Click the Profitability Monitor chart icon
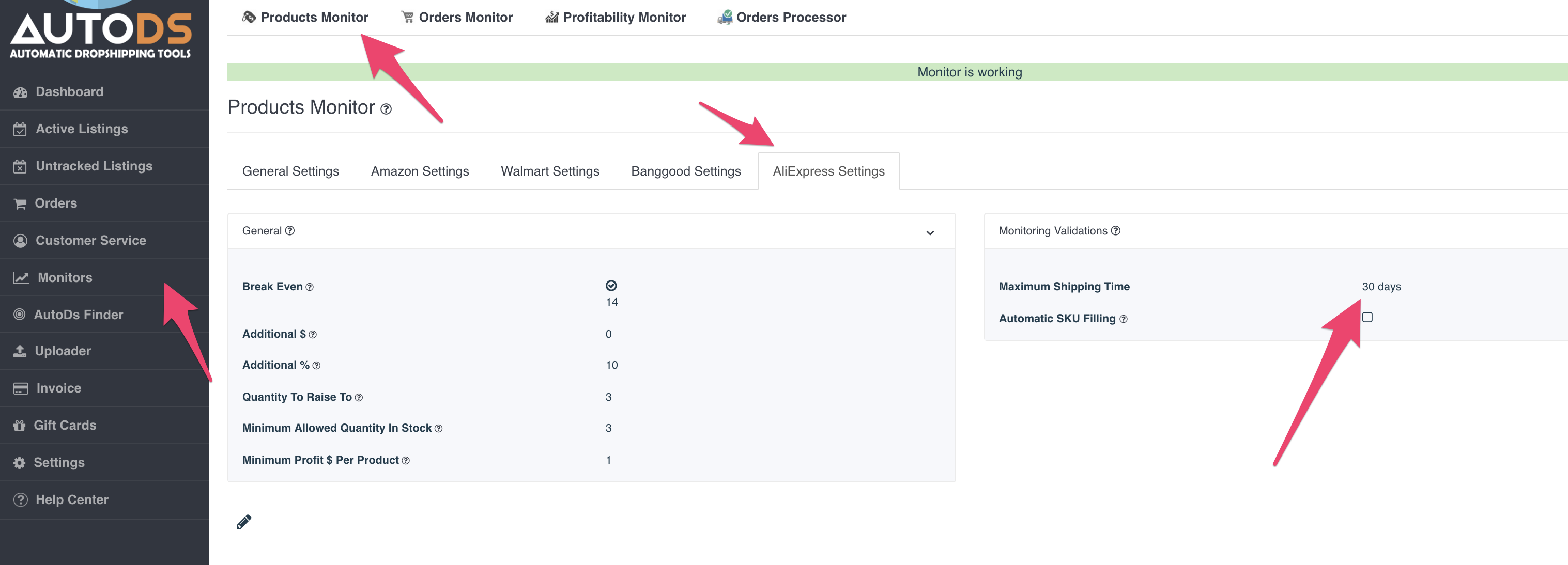The height and width of the screenshot is (565, 1568). tap(551, 17)
